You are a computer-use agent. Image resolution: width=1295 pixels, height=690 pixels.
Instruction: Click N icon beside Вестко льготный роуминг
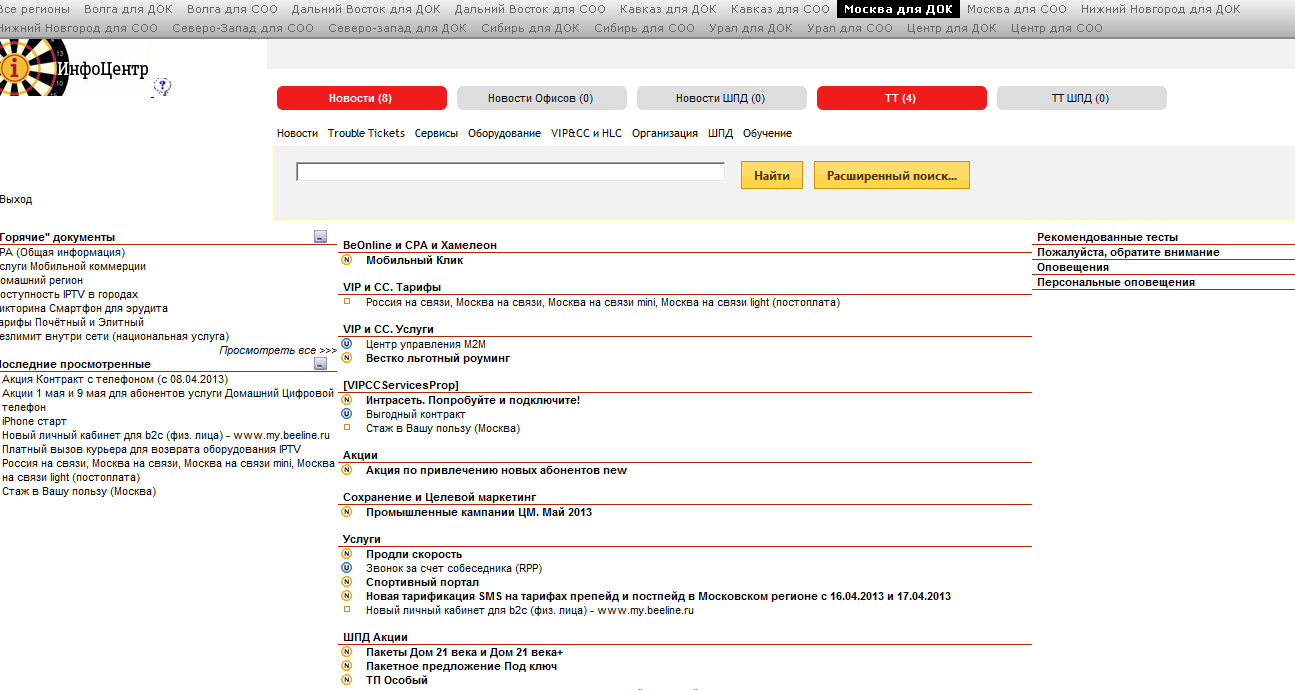click(x=347, y=358)
